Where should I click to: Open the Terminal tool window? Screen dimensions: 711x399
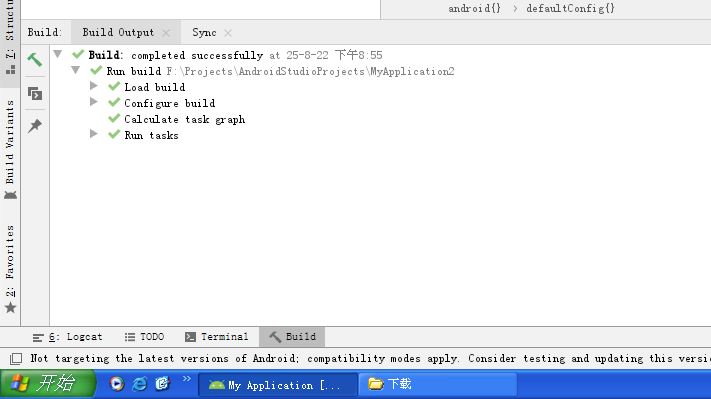click(217, 337)
